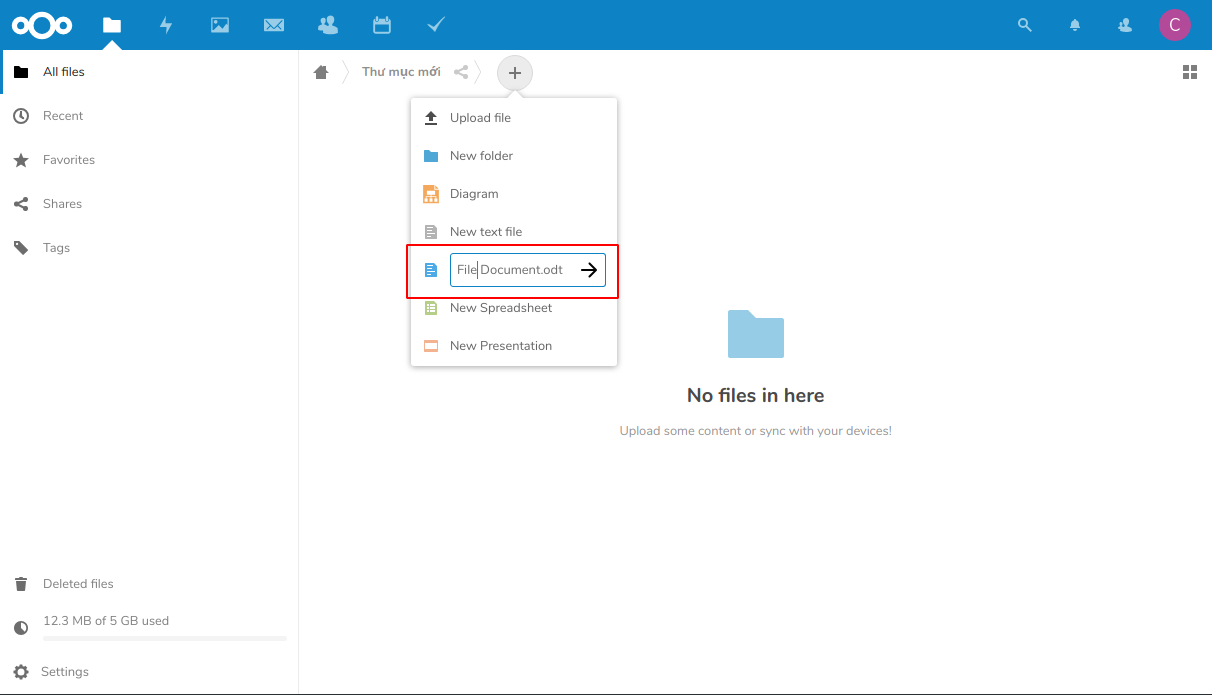Click the Nextcloud logo

pyautogui.click(x=42, y=25)
